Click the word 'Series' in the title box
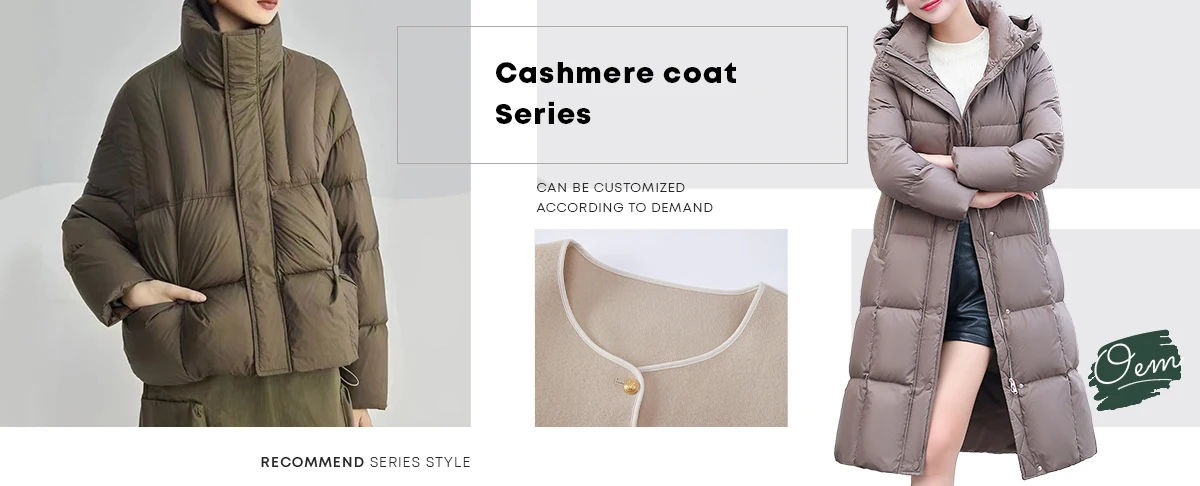This screenshot has width=1200, height=486. click(x=543, y=114)
